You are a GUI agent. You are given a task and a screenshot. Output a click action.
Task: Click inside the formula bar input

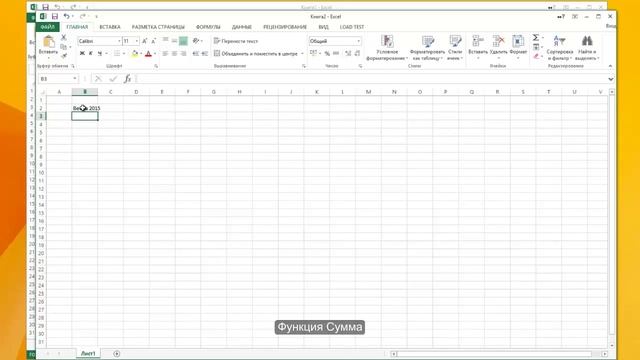(x=371, y=79)
